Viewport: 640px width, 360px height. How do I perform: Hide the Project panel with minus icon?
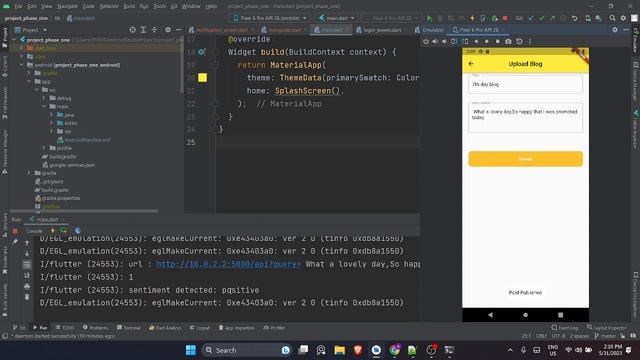point(178,30)
